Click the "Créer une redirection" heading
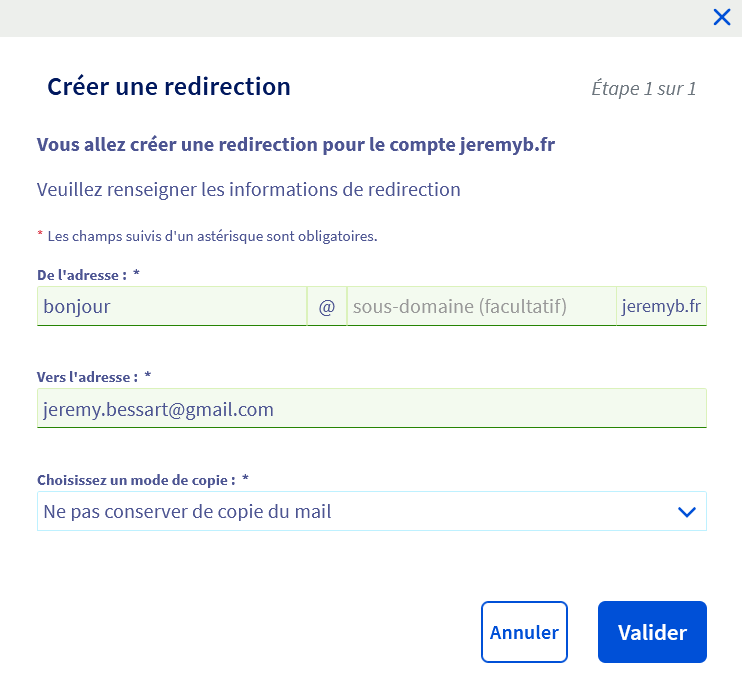 (x=169, y=87)
